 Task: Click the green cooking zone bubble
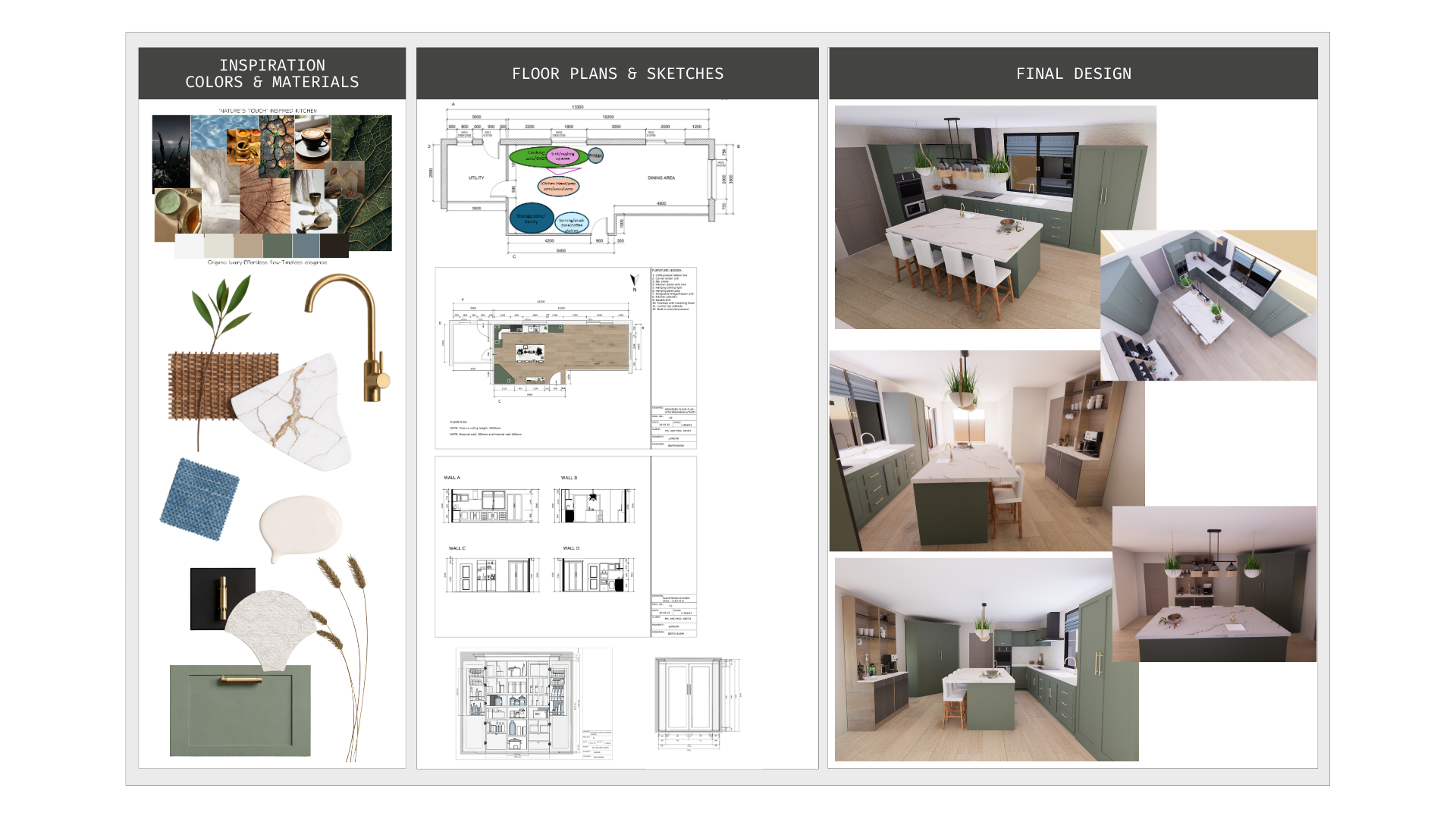tap(532, 156)
